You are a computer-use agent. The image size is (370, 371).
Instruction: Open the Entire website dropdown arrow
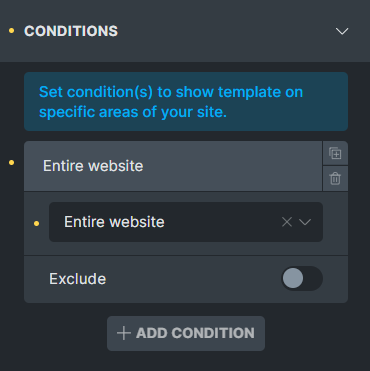(x=305, y=222)
